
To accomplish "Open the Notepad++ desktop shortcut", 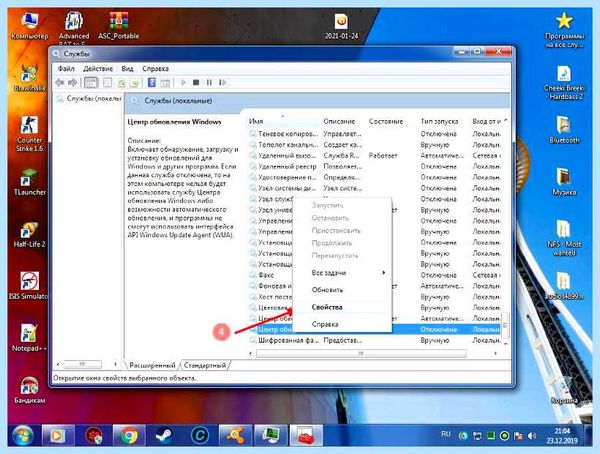I will (29, 338).
